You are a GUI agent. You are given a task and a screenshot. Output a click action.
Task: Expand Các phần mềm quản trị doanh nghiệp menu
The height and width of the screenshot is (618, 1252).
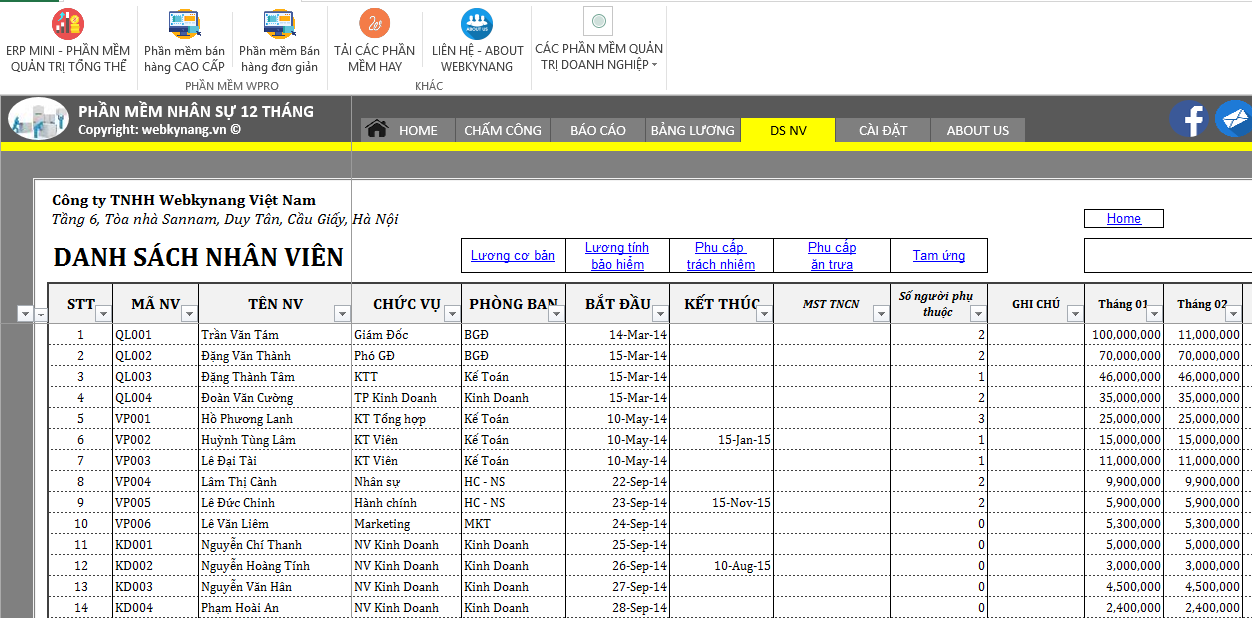tap(598, 40)
